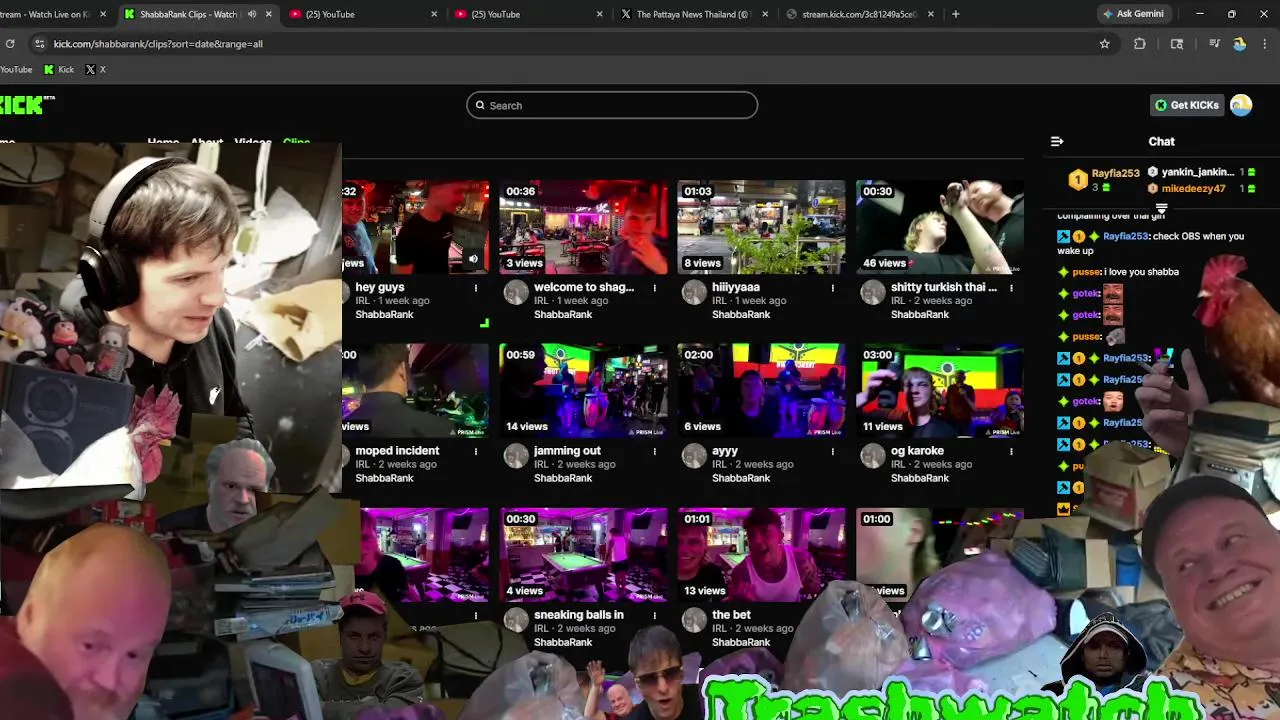Open options menu for 'hiiiyyaaa' clip
The height and width of the screenshot is (720, 1280).
833,288
